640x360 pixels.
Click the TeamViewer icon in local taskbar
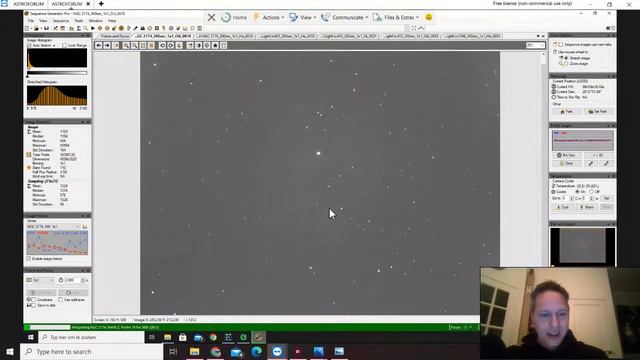point(277,351)
